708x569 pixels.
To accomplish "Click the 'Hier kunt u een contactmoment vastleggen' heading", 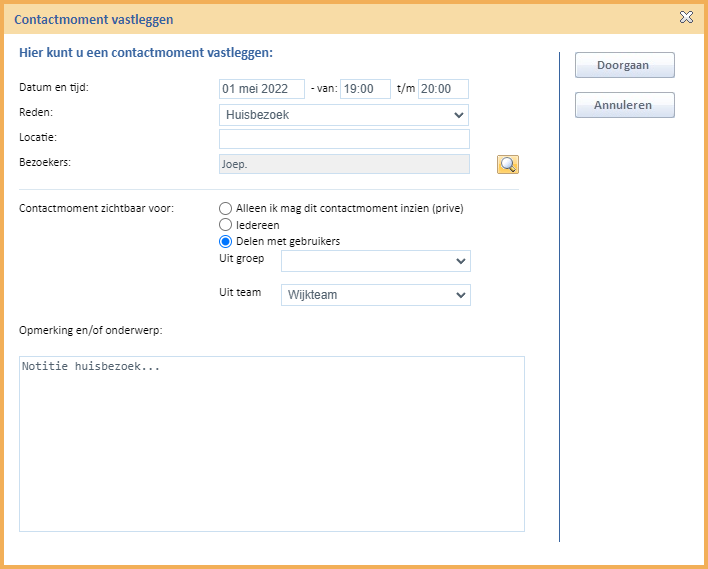I will coord(146,53).
